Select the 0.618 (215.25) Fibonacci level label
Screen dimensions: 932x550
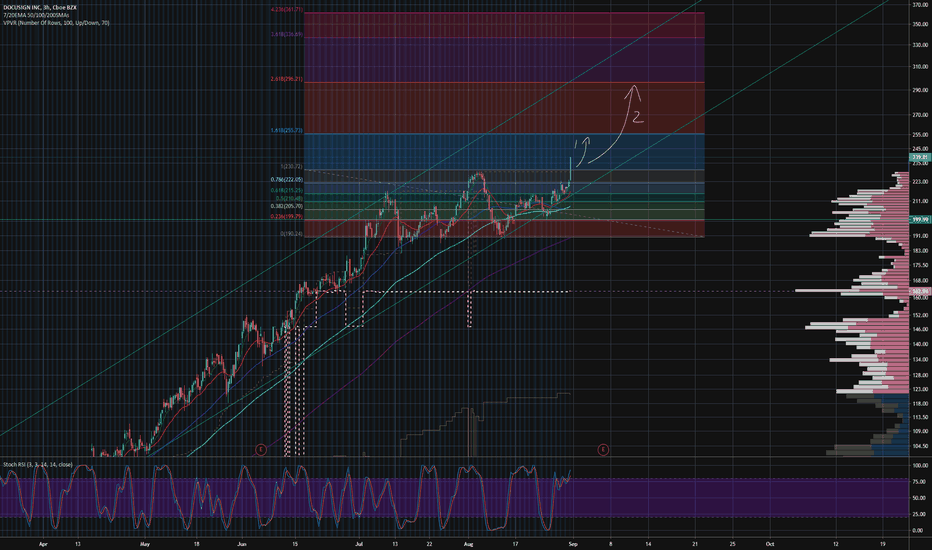click(286, 190)
